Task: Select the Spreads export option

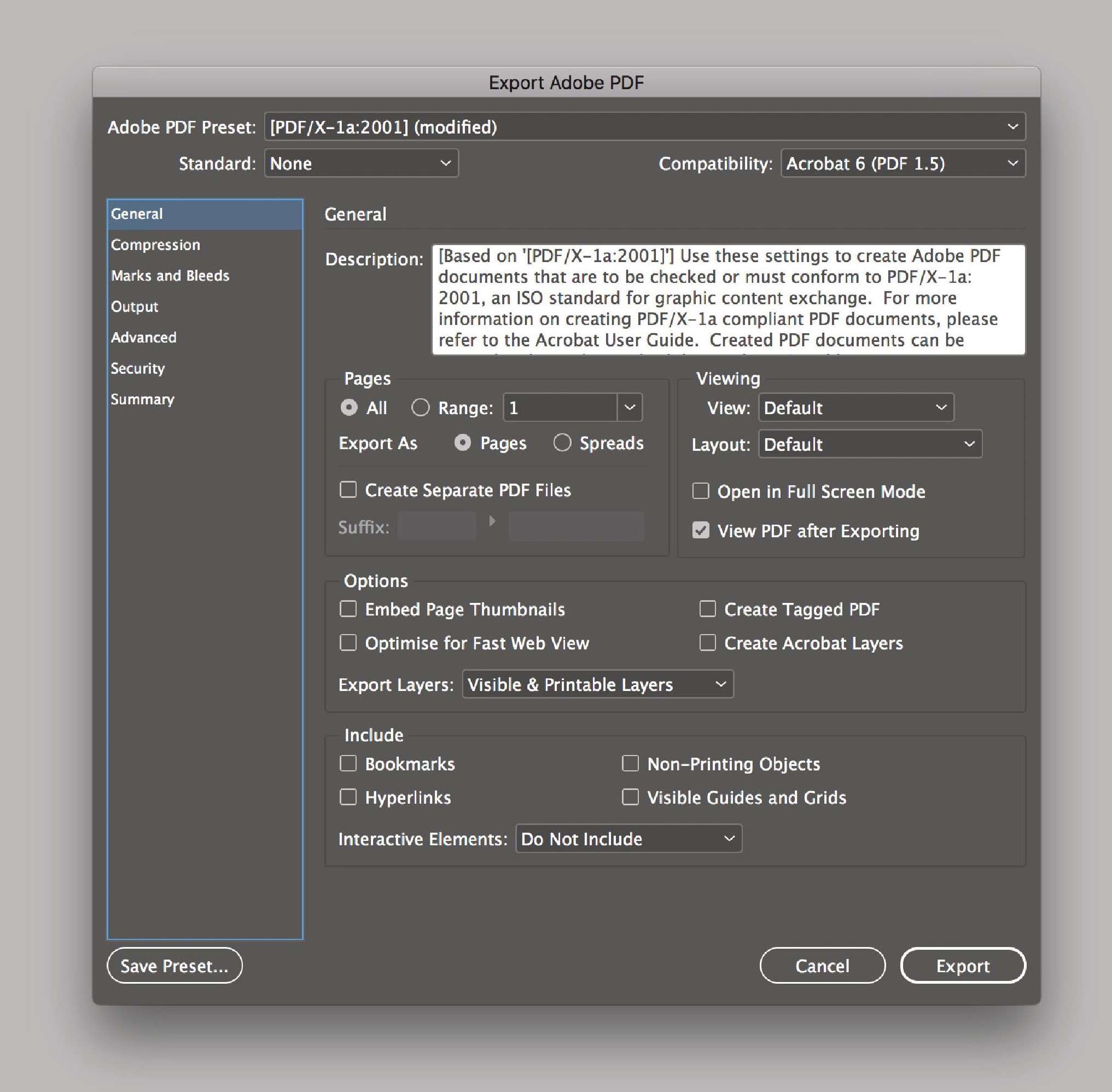Action: 562,442
